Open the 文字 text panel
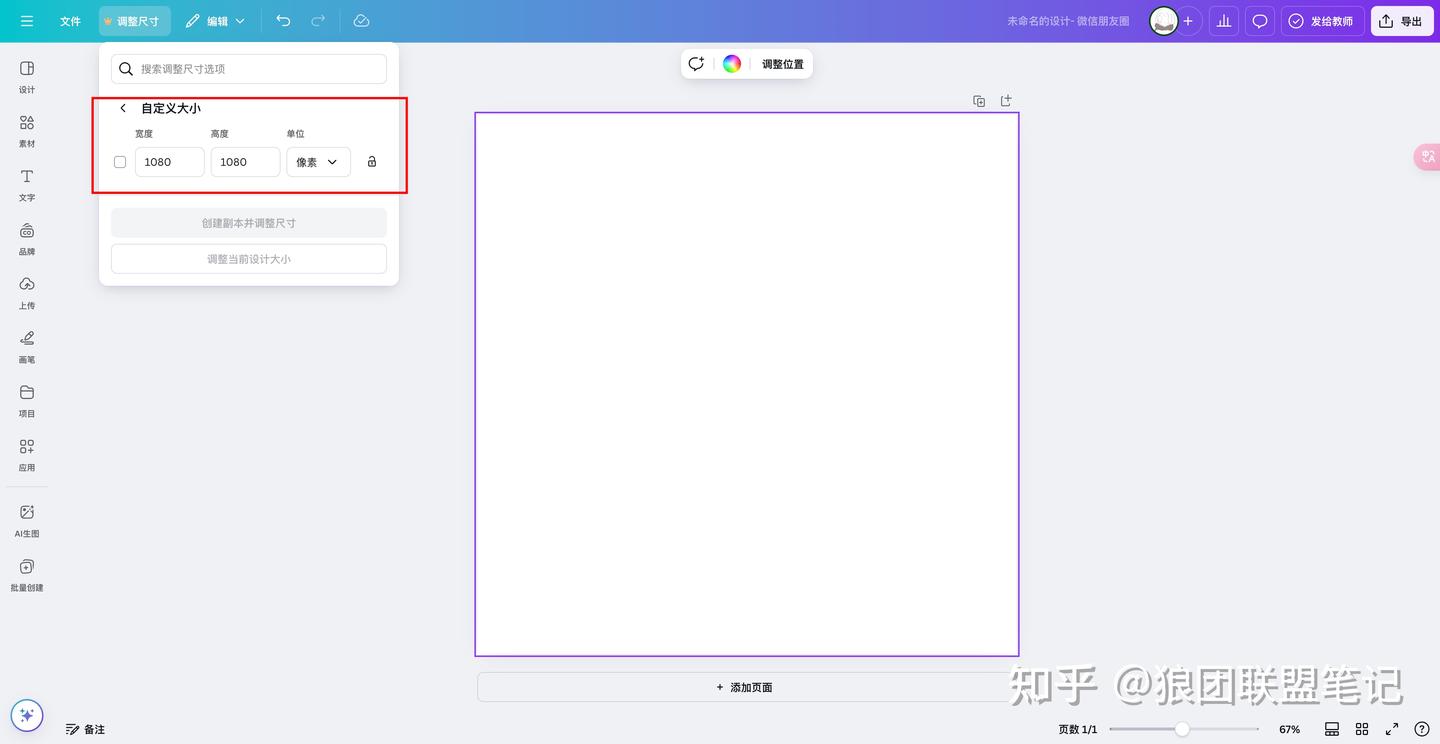This screenshot has height=744, width=1440. pos(27,184)
